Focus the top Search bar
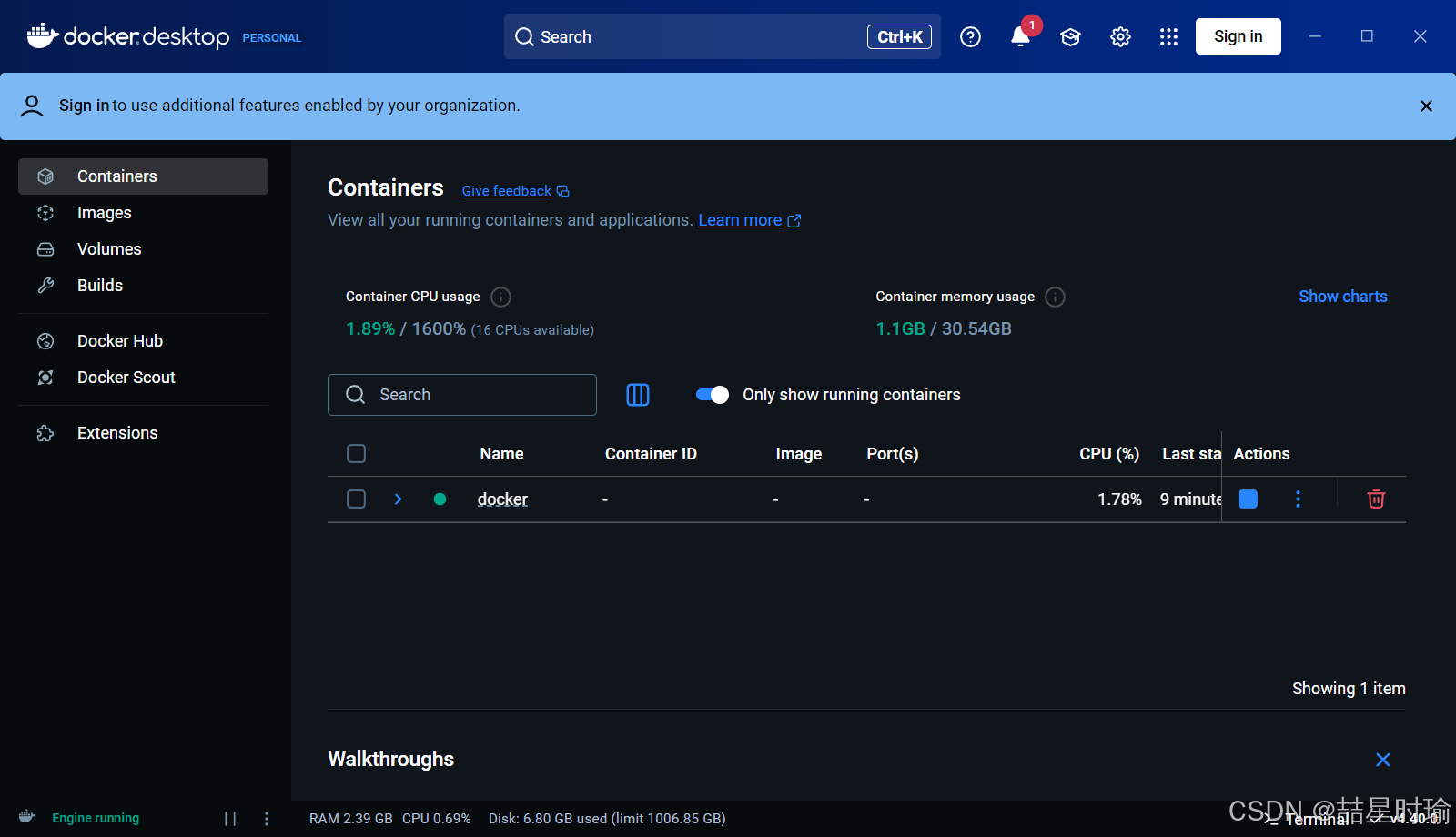This screenshot has height=837, width=1456. [723, 36]
